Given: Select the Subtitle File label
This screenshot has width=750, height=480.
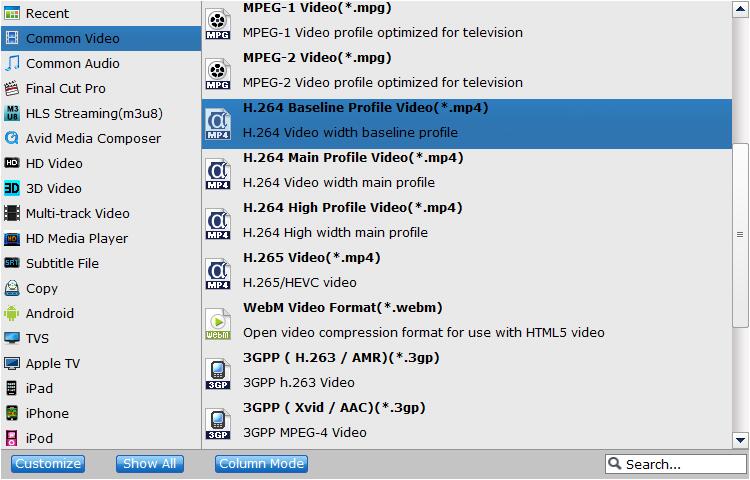Looking at the screenshot, I should coord(62,263).
